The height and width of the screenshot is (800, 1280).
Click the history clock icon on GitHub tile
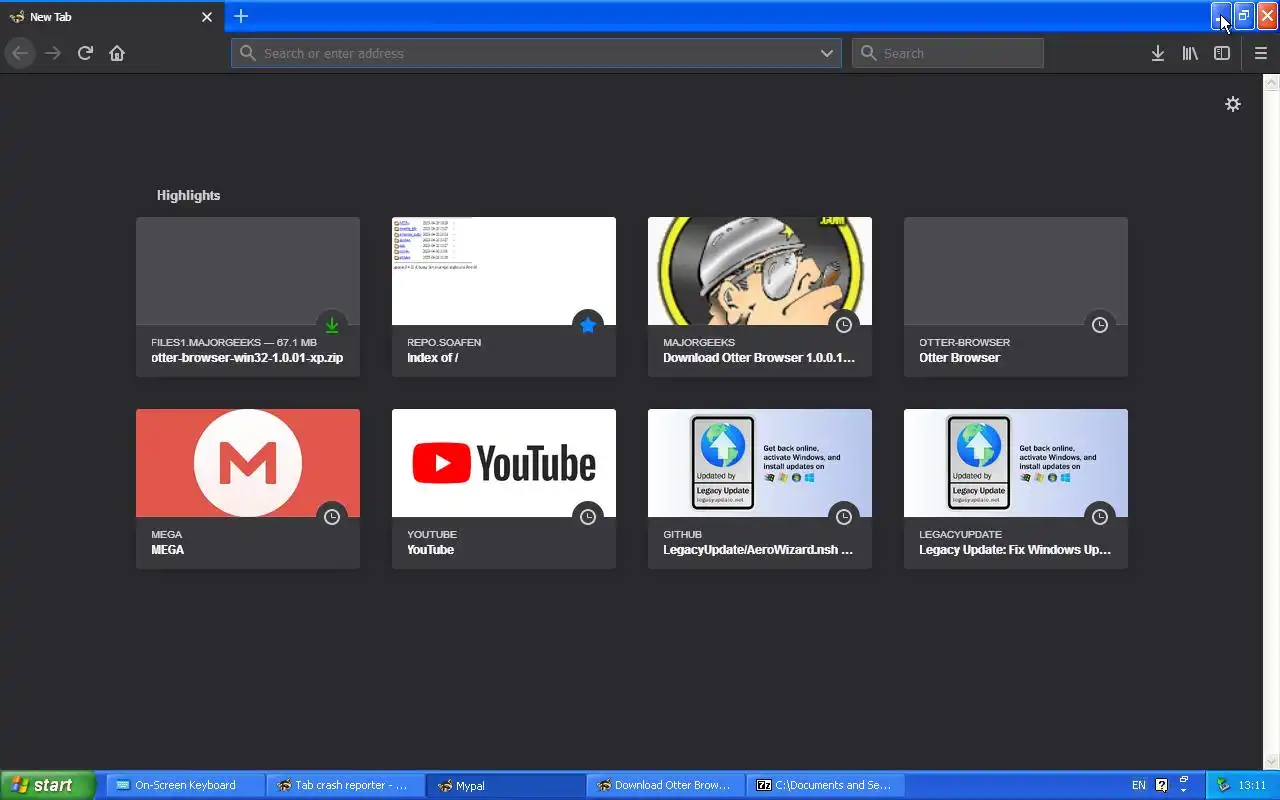pos(844,517)
